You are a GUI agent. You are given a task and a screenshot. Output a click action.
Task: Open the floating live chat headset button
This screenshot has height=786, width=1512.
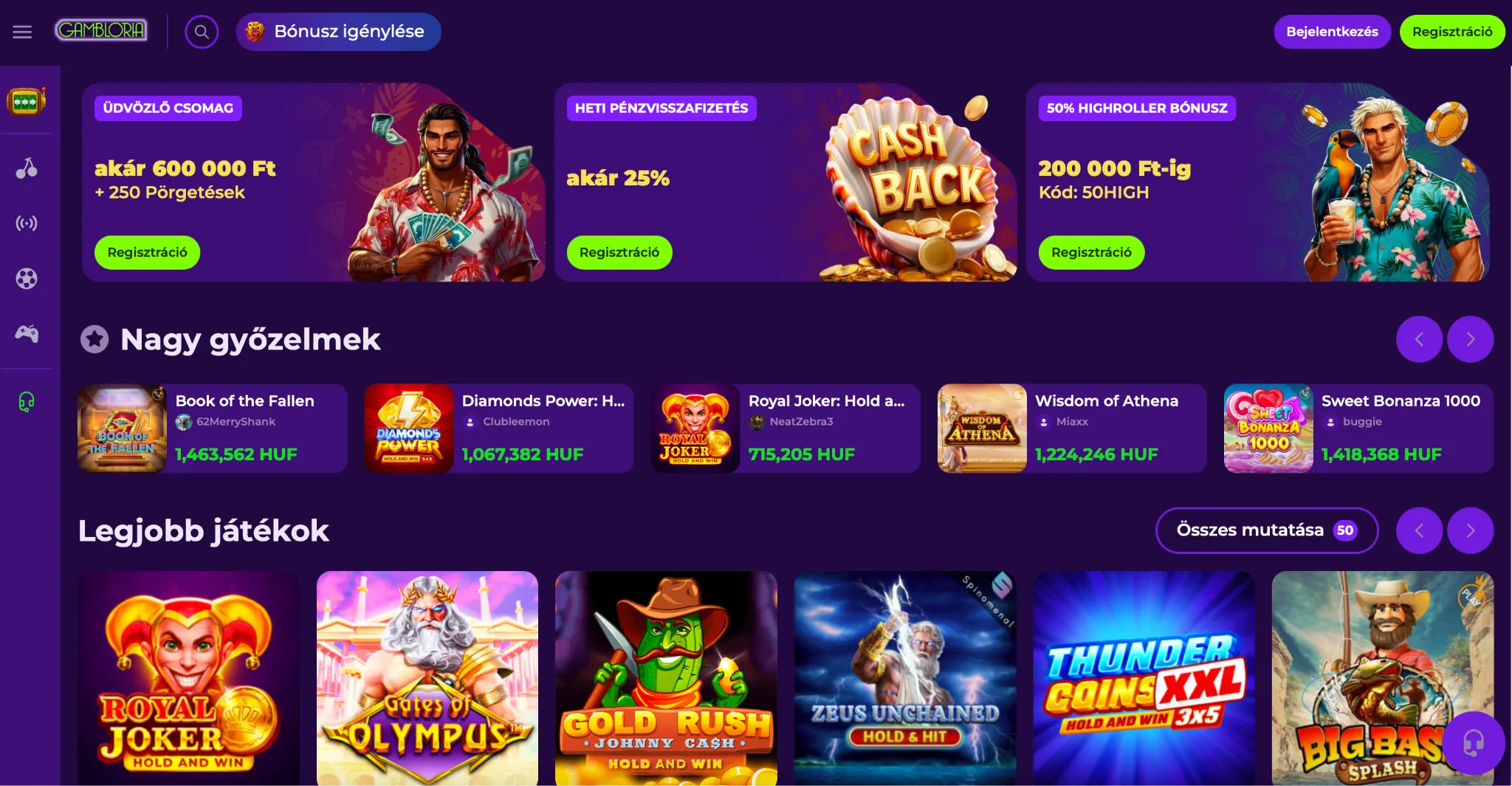pos(1474,743)
